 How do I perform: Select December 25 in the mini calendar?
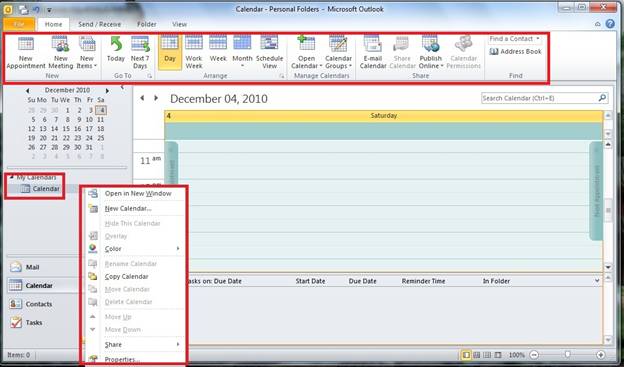(x=101, y=138)
